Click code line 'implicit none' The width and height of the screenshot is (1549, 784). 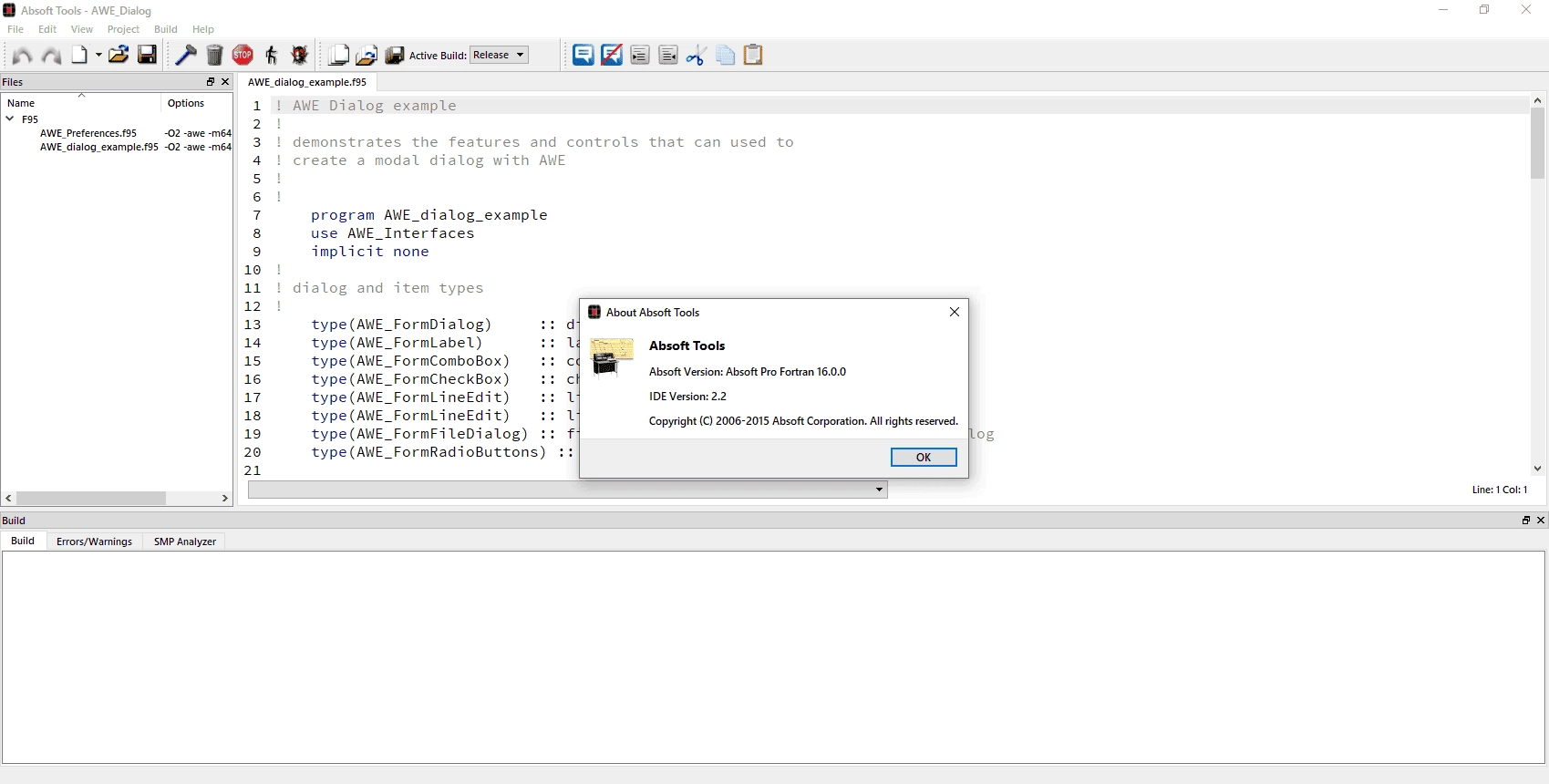(x=369, y=252)
